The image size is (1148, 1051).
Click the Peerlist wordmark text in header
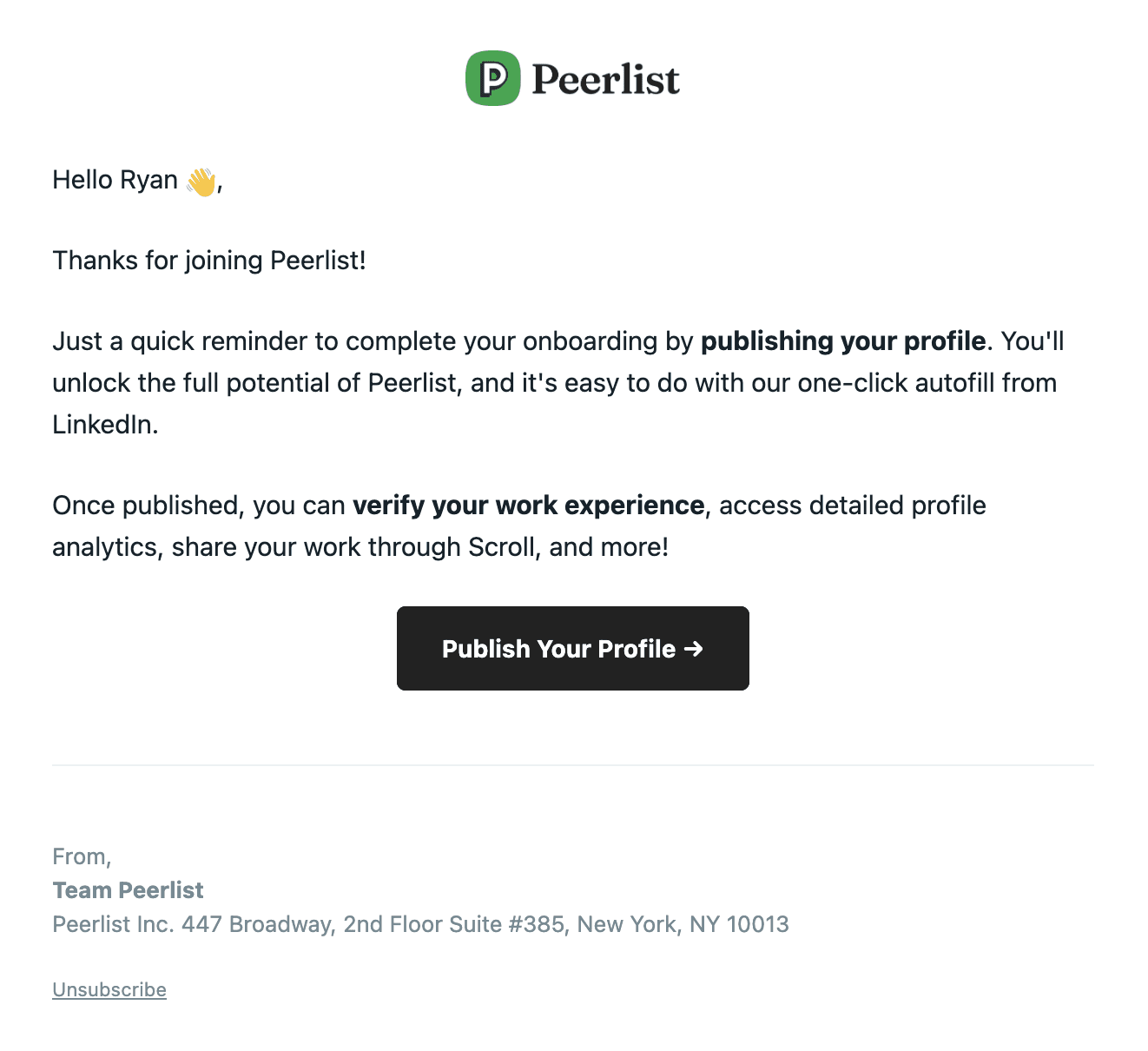(605, 79)
